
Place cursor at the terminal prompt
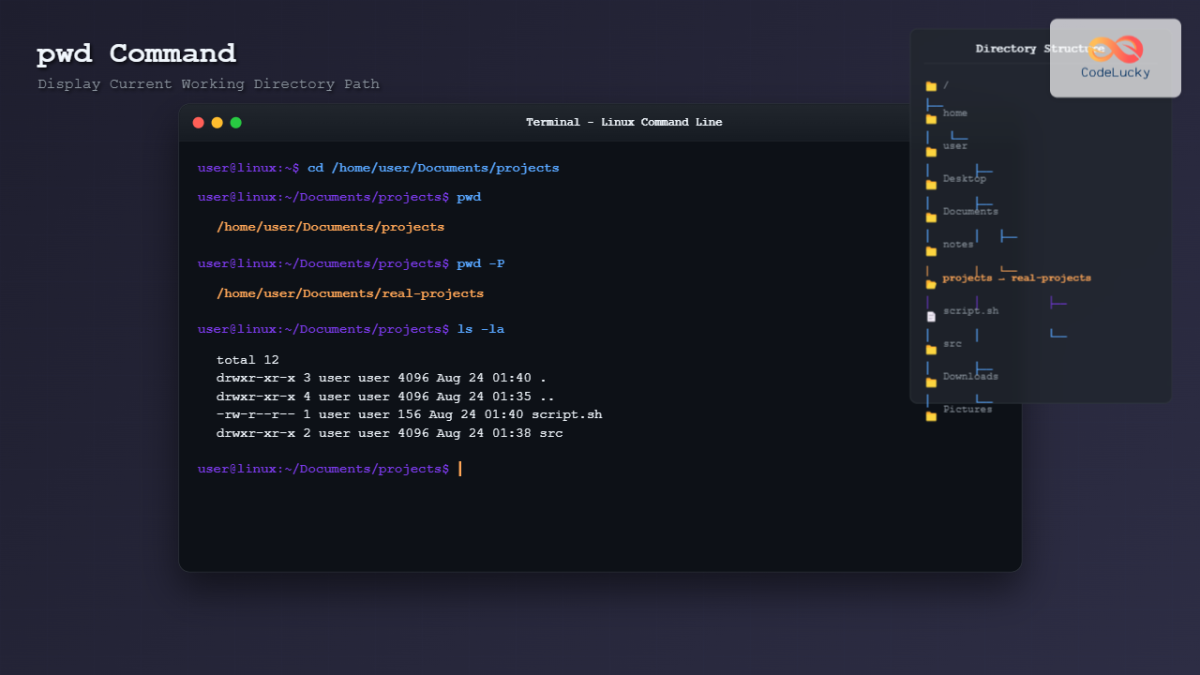(459, 468)
